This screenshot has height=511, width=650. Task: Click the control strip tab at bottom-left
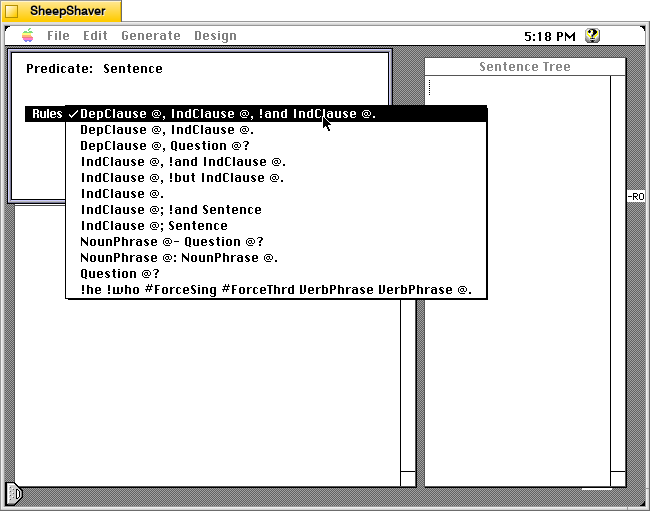coord(14,494)
